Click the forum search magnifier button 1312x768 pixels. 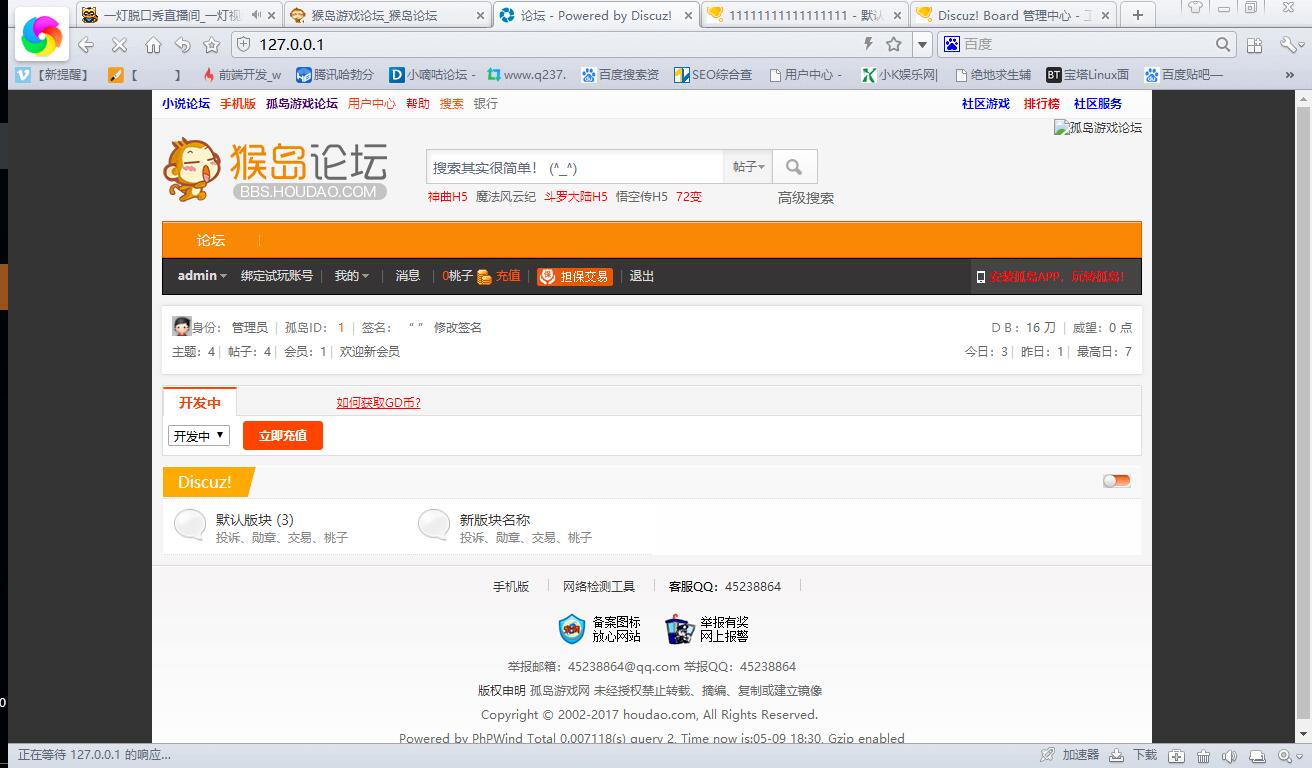click(795, 167)
